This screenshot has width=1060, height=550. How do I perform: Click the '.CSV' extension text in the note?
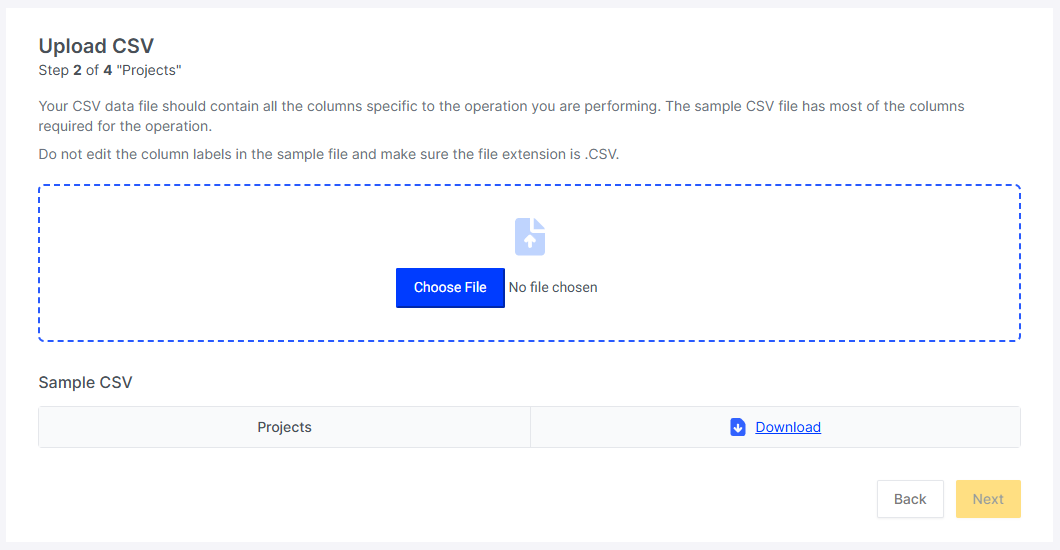click(x=602, y=154)
